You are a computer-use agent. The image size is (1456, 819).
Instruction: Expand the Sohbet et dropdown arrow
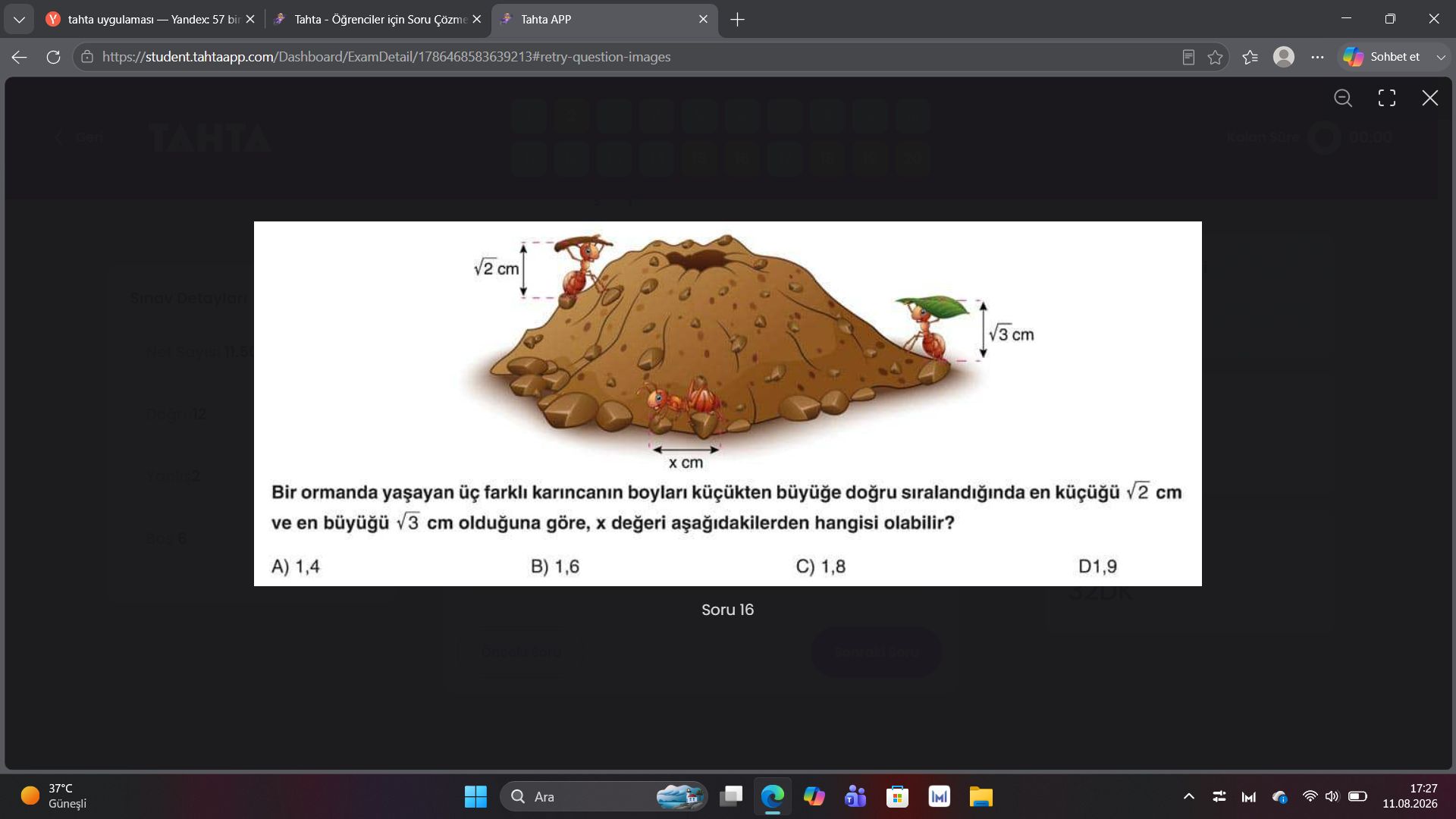(1441, 57)
